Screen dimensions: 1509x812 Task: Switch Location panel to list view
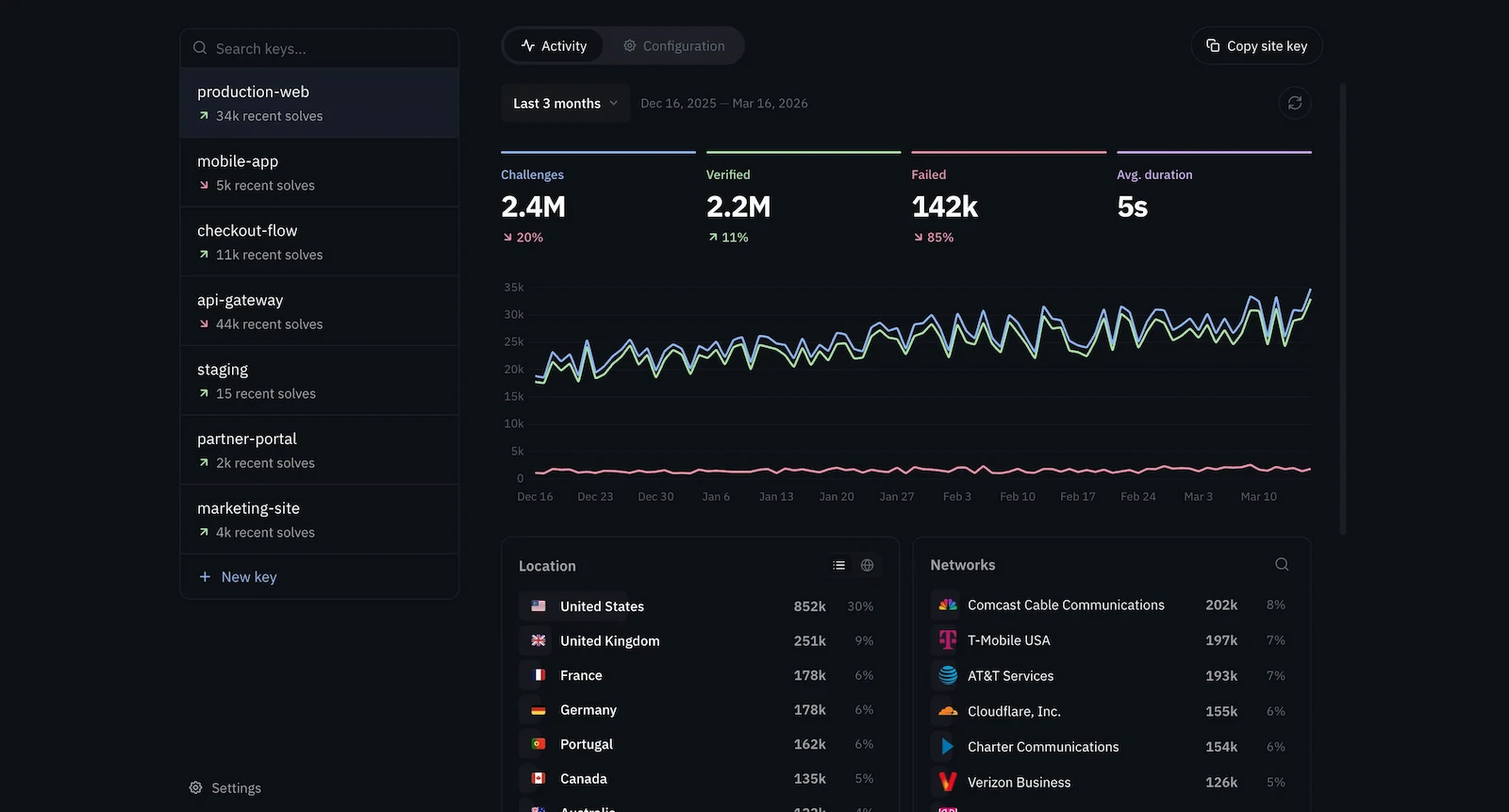coord(838,565)
